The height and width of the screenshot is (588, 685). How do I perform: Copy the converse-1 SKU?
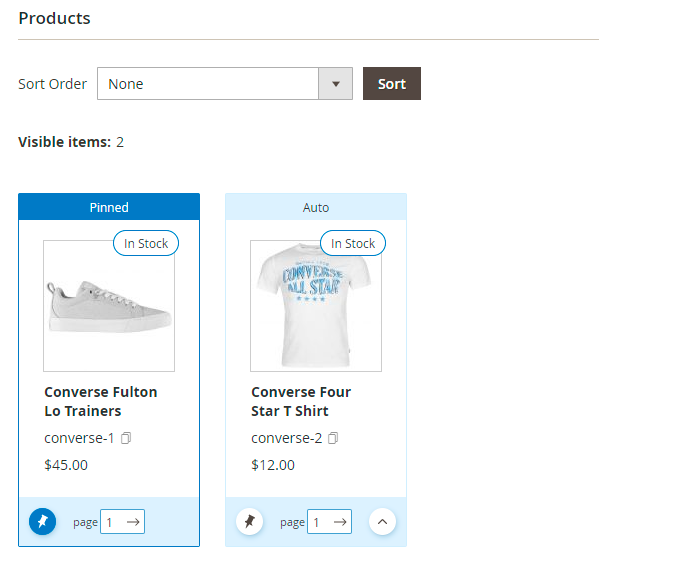click(x=127, y=438)
